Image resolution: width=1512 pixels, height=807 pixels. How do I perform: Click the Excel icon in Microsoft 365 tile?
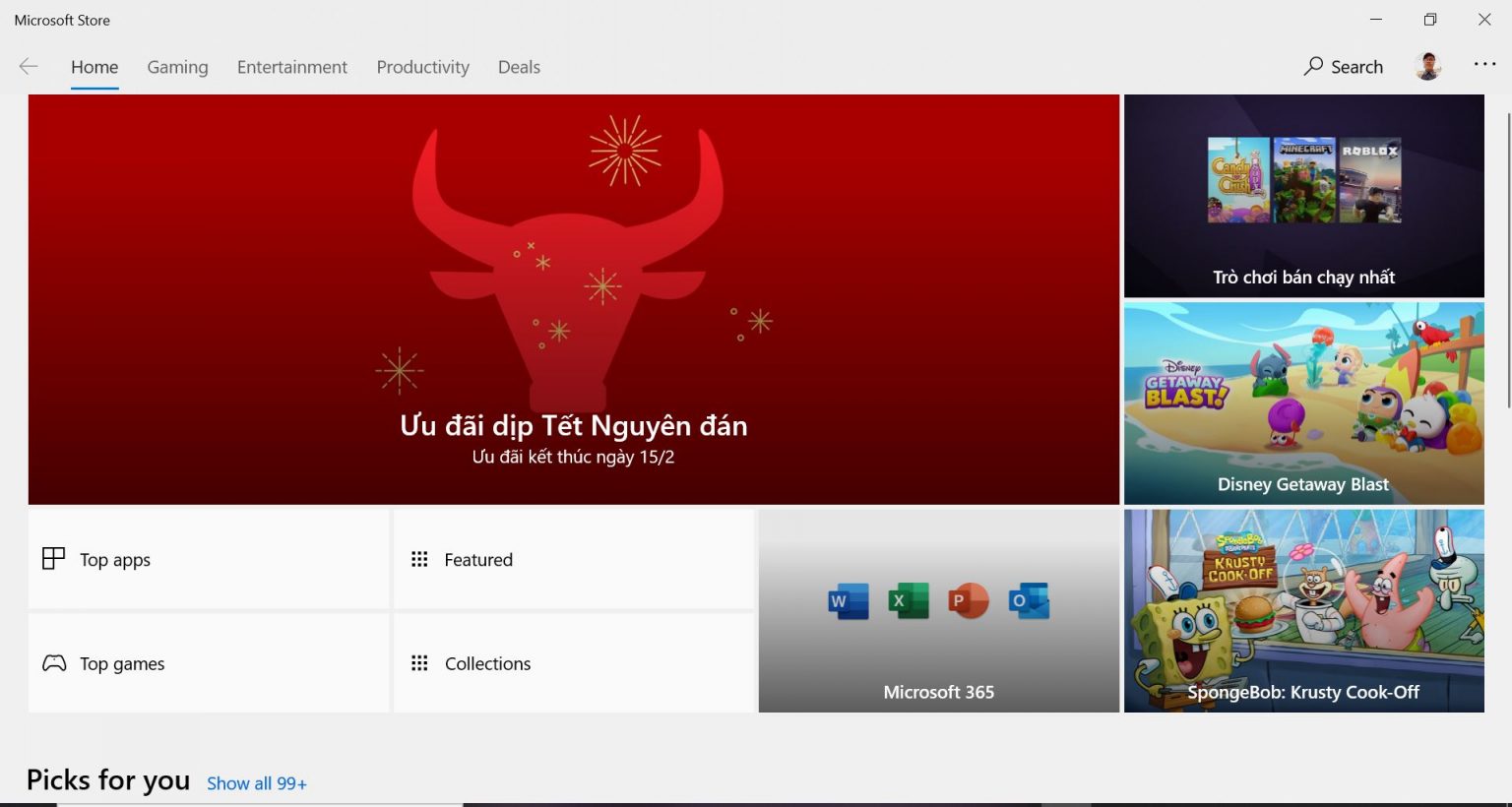(908, 600)
